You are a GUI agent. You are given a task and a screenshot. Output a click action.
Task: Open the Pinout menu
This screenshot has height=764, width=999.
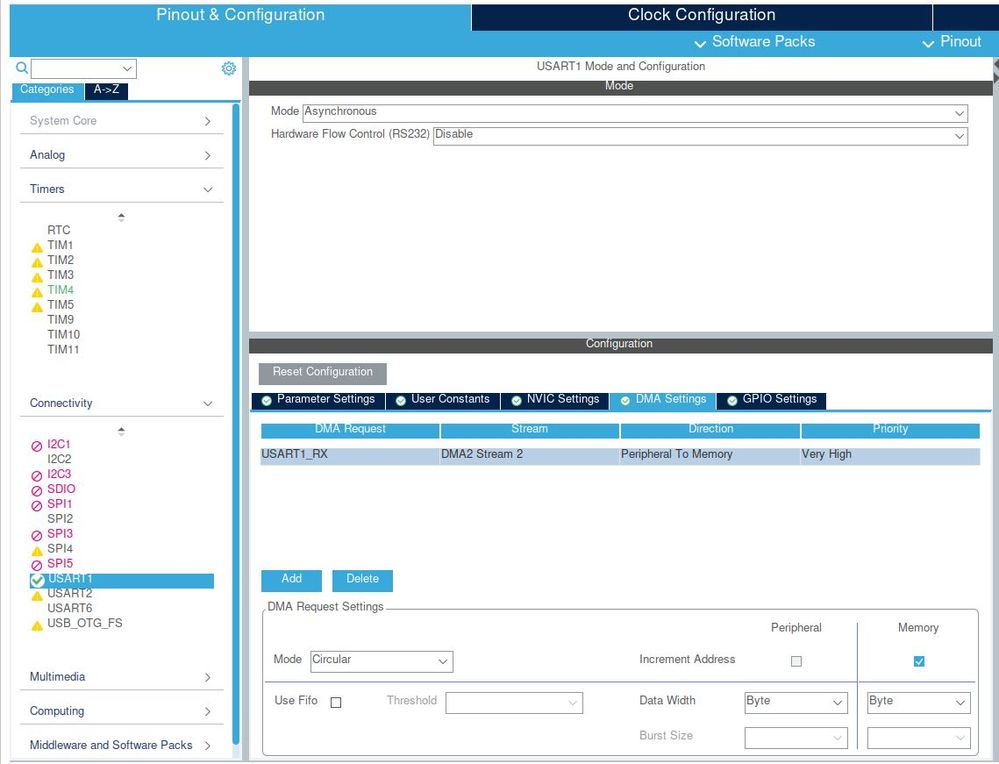tap(952, 42)
